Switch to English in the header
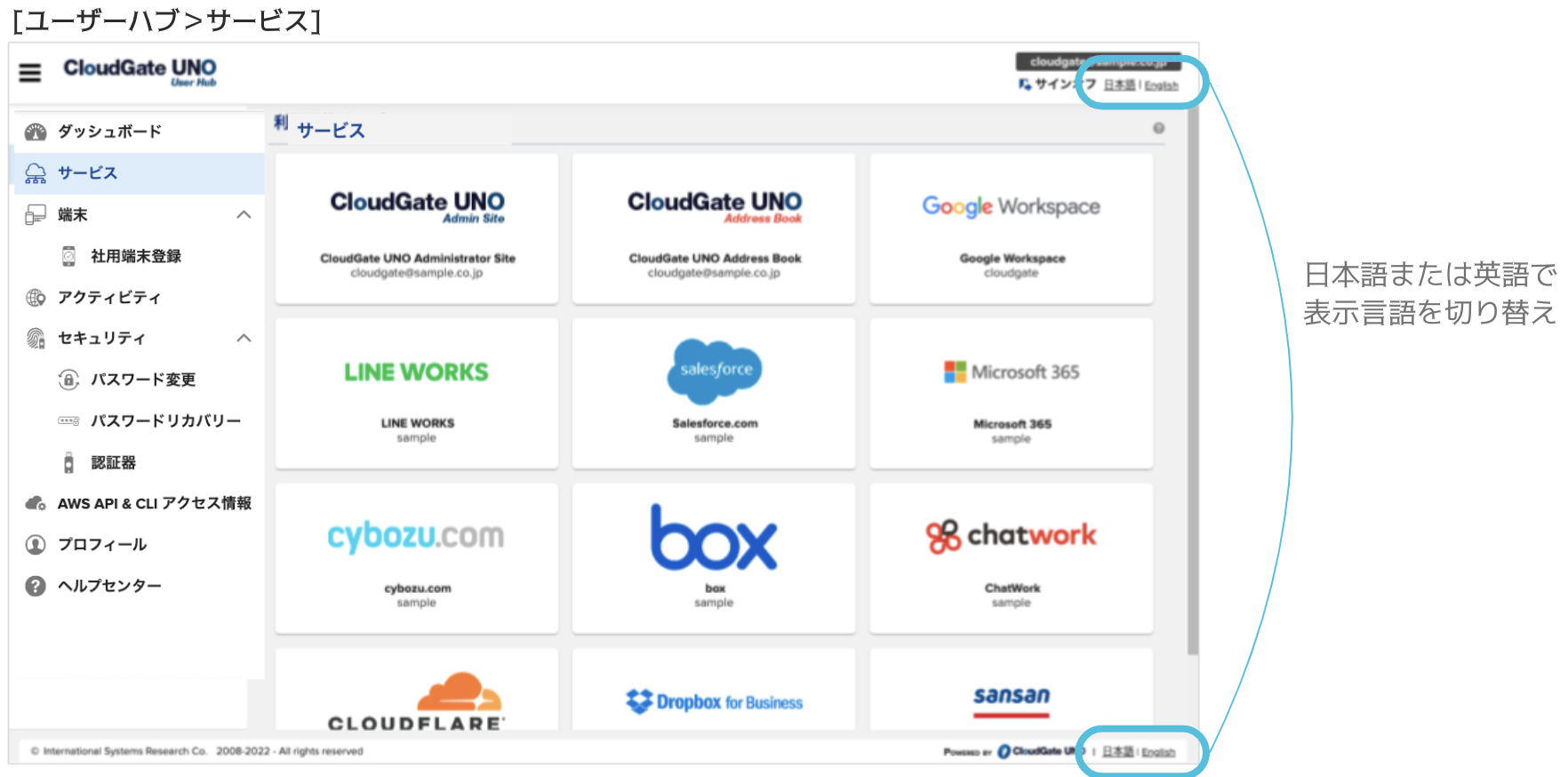Screen dimensions: 1568x777 coord(1161,85)
